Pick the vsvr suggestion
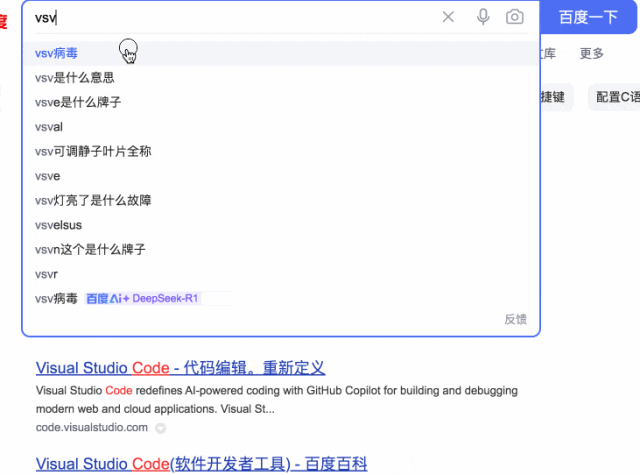Viewport: 640px width, 475px height. 282,274
